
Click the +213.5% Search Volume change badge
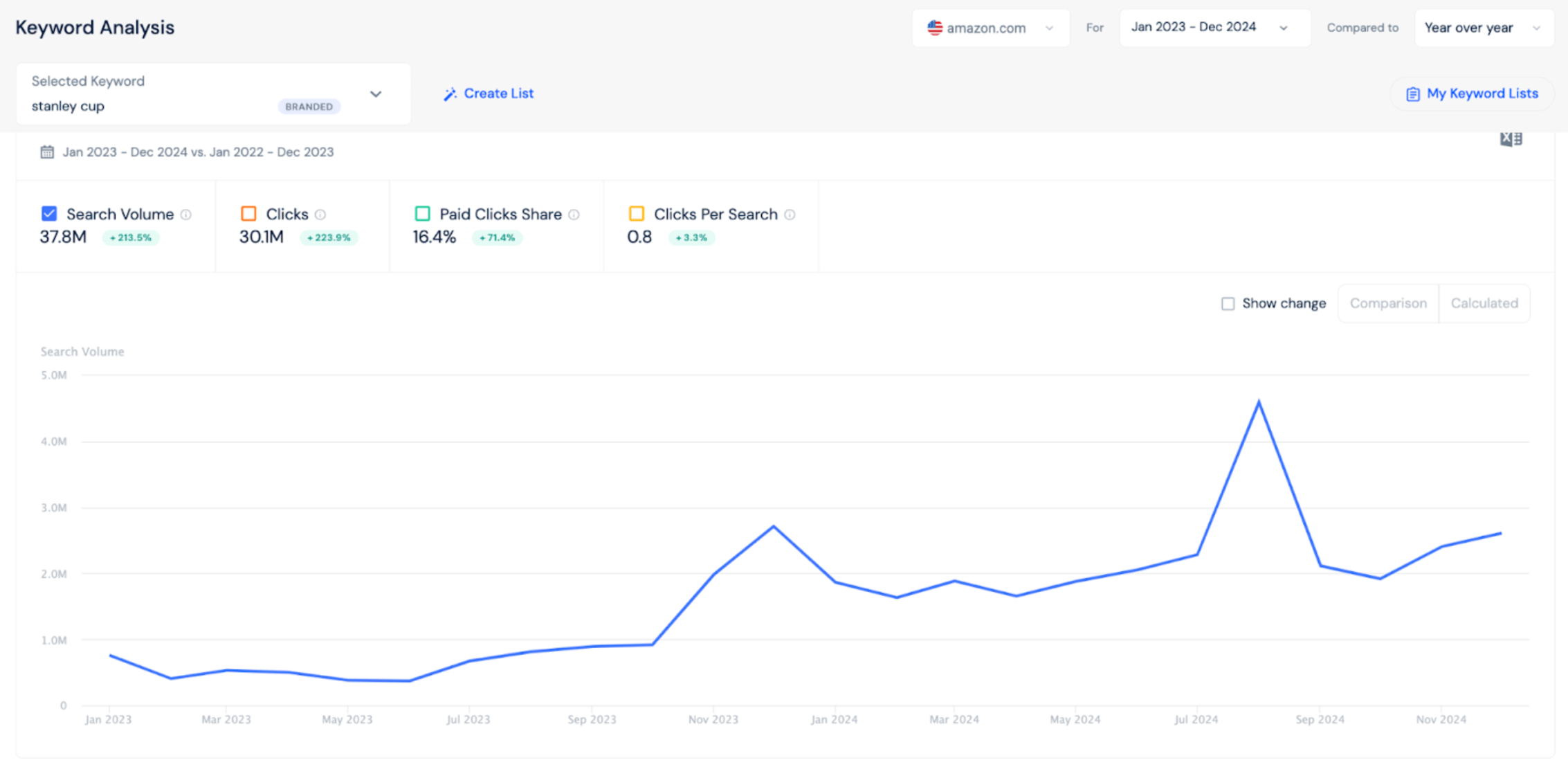tap(131, 237)
